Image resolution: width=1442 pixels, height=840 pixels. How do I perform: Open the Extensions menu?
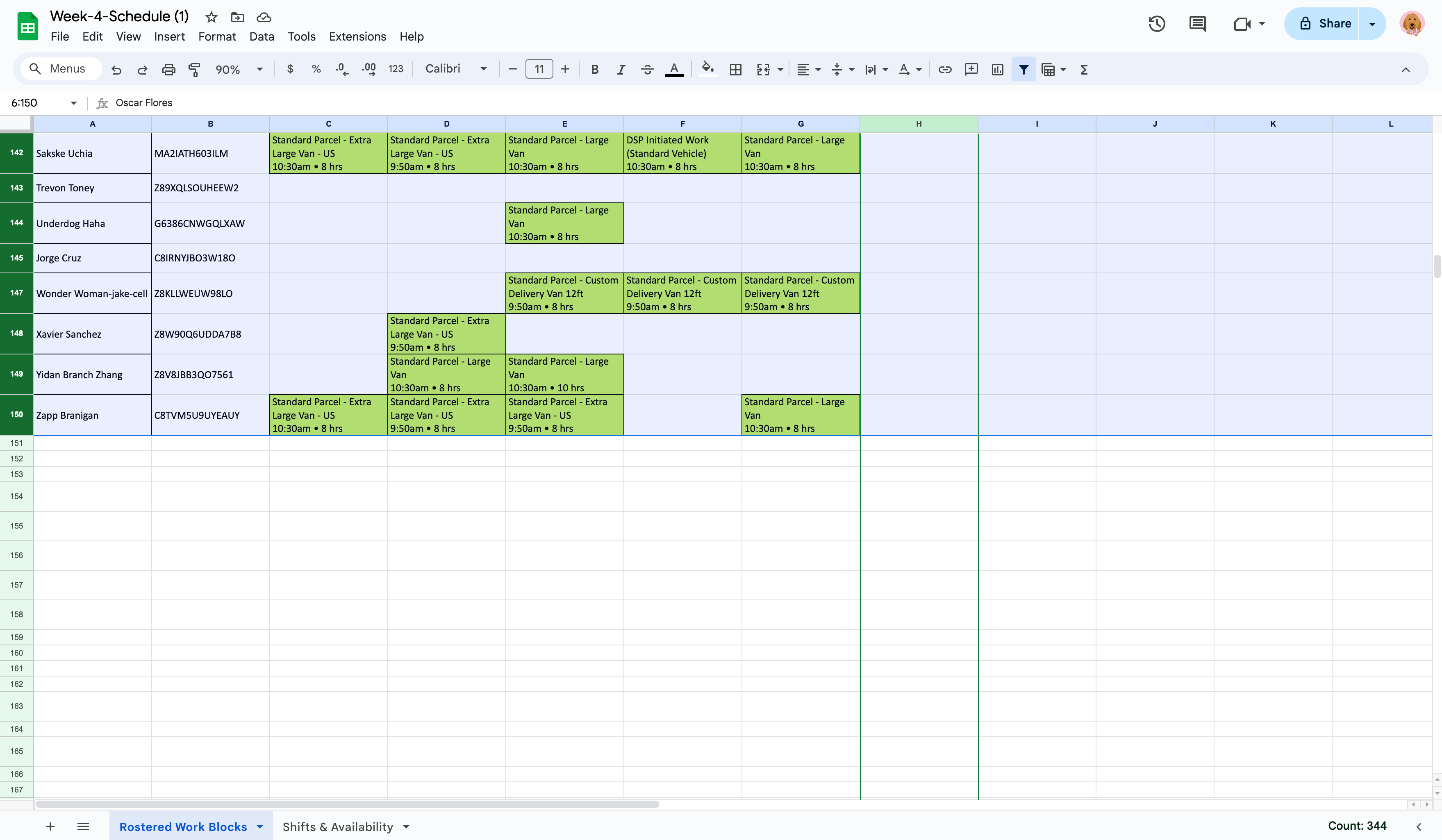357,36
